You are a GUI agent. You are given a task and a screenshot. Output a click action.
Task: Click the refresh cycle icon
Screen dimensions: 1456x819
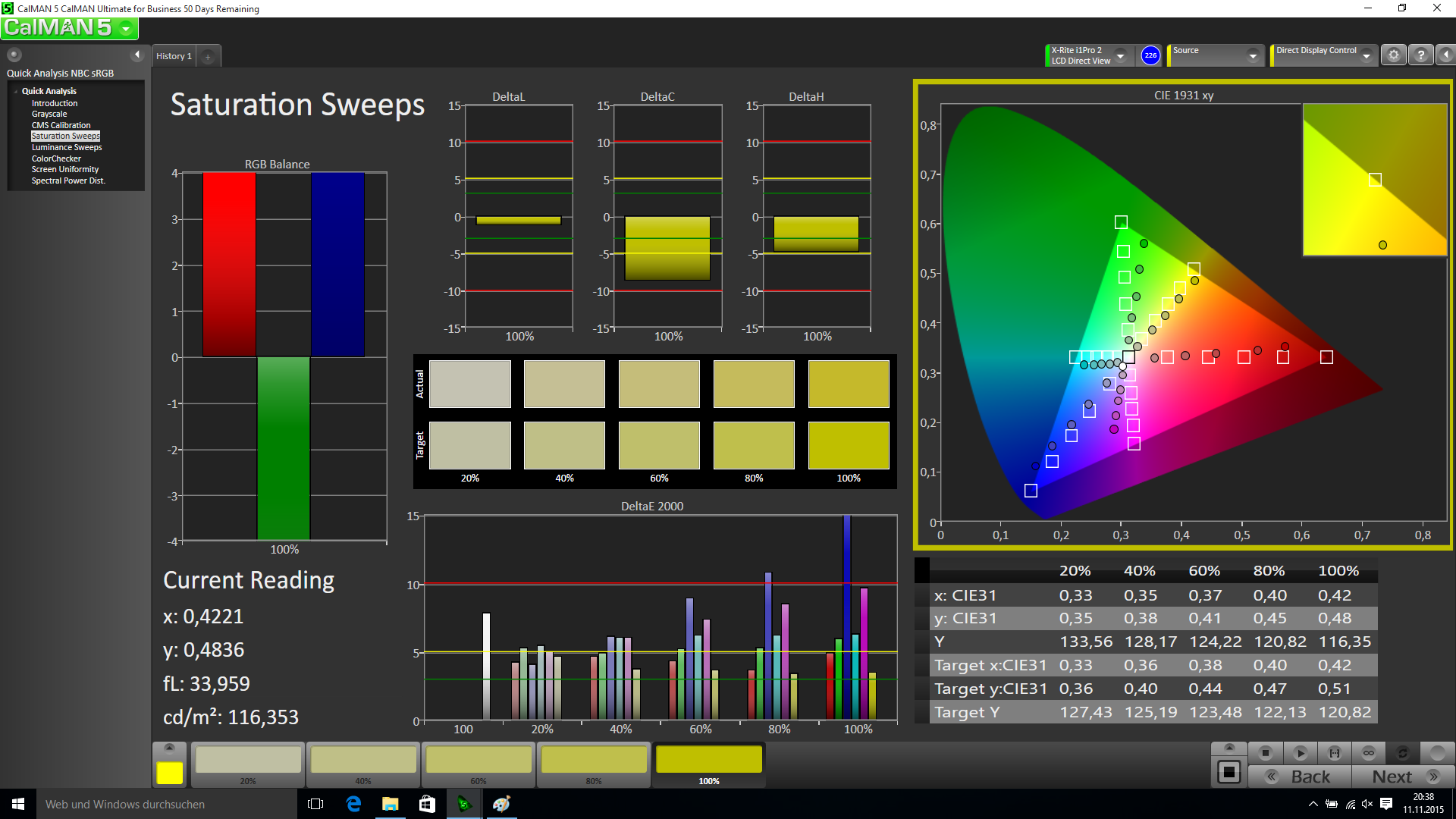click(x=1403, y=753)
